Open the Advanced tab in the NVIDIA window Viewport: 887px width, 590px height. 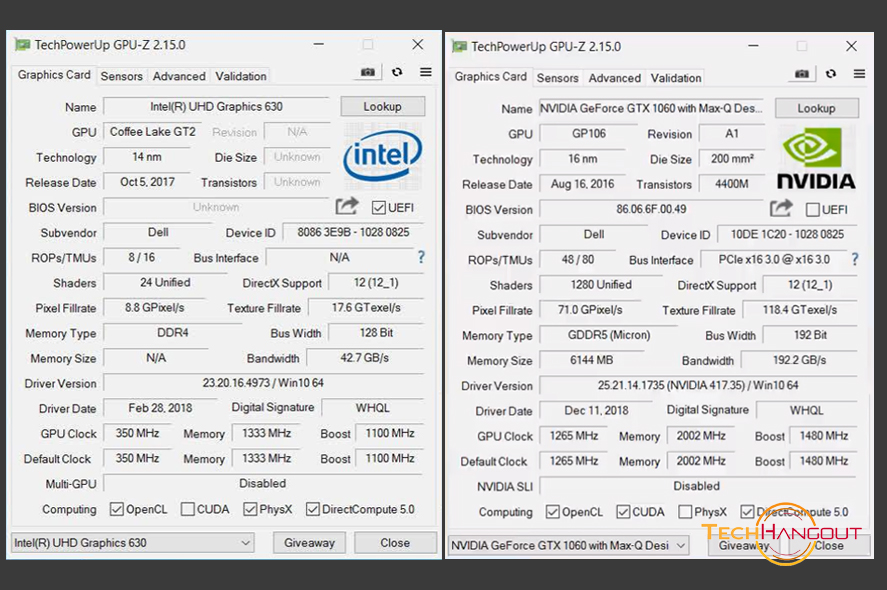click(614, 77)
